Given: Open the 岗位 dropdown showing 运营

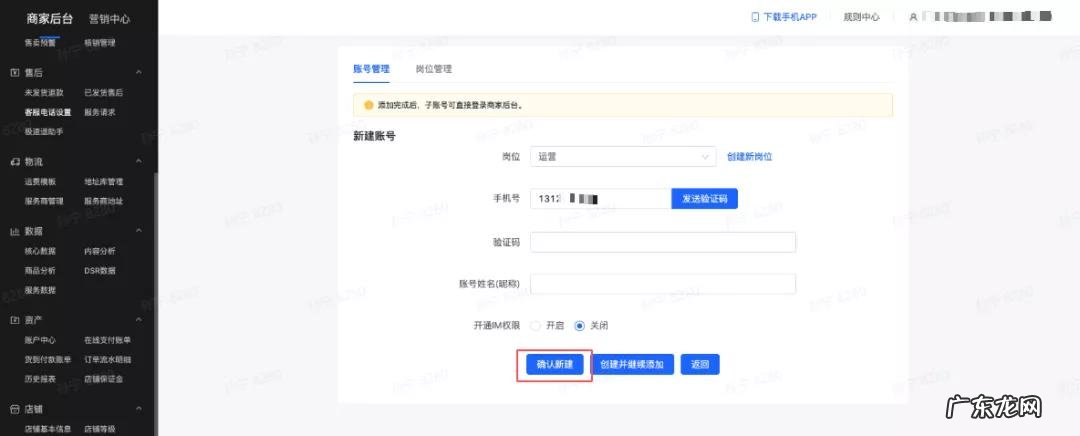Looking at the screenshot, I should pos(623,157).
